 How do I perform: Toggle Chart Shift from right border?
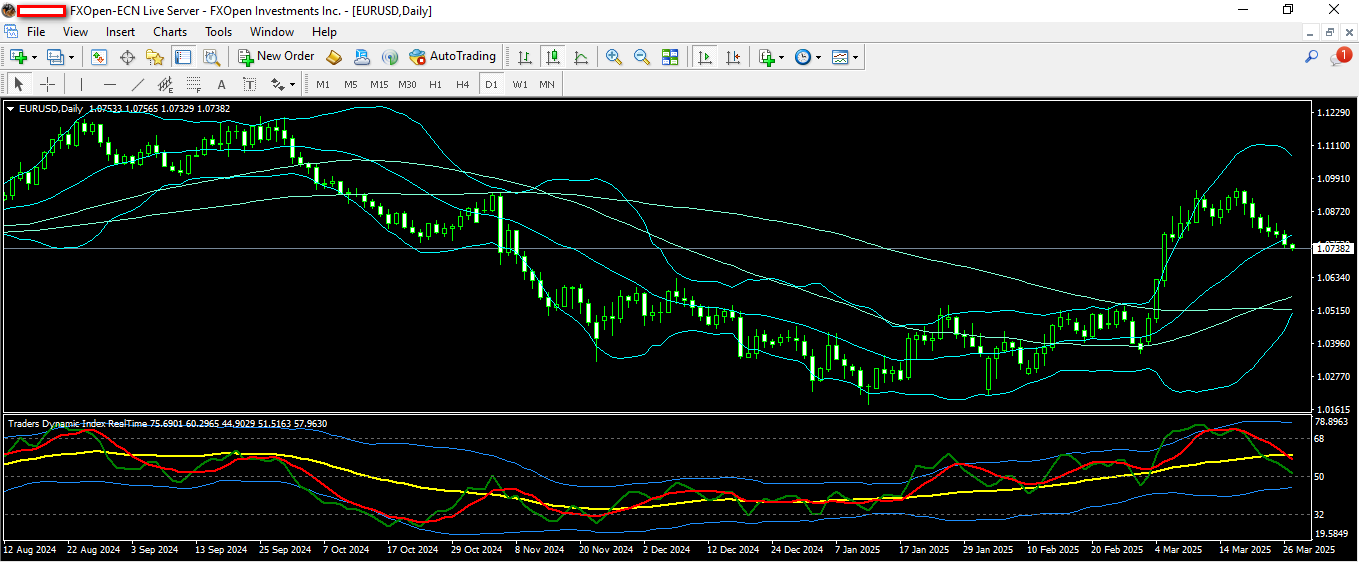(x=733, y=57)
